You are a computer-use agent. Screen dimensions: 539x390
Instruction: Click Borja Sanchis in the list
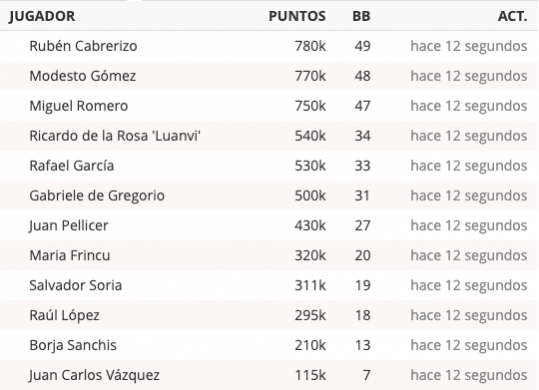pos(73,345)
